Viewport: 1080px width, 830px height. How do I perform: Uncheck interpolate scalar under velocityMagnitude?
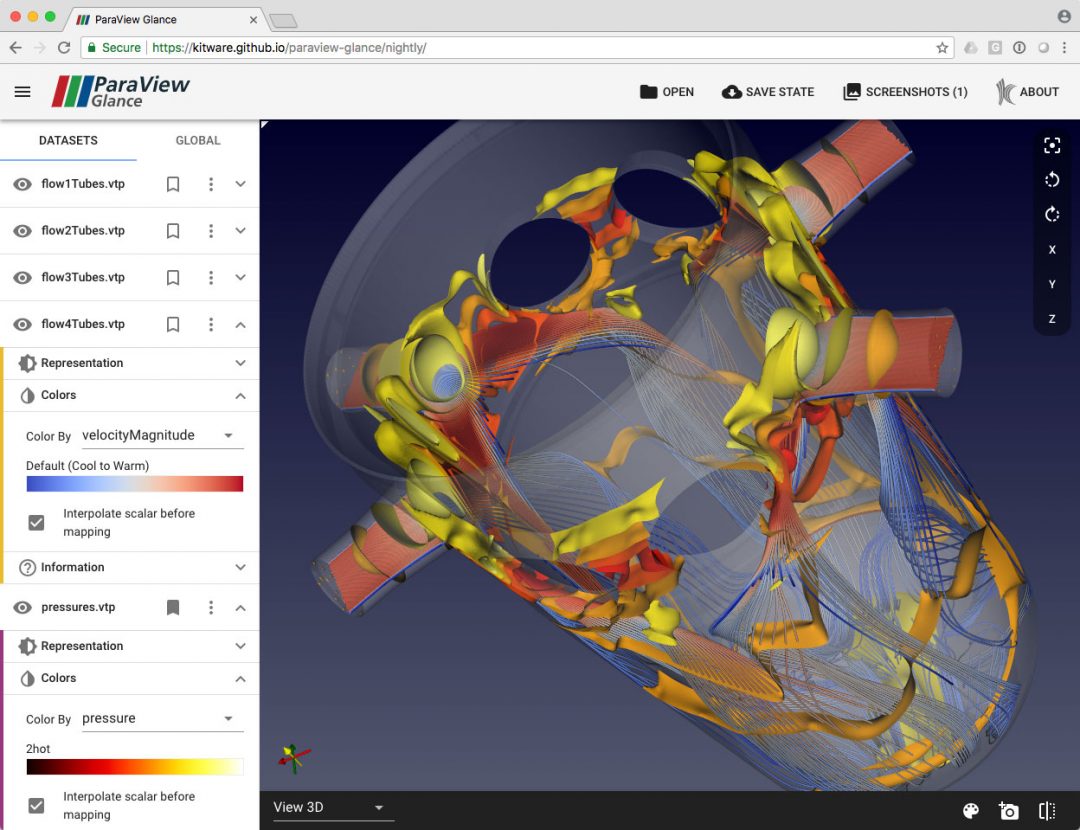tap(37, 523)
